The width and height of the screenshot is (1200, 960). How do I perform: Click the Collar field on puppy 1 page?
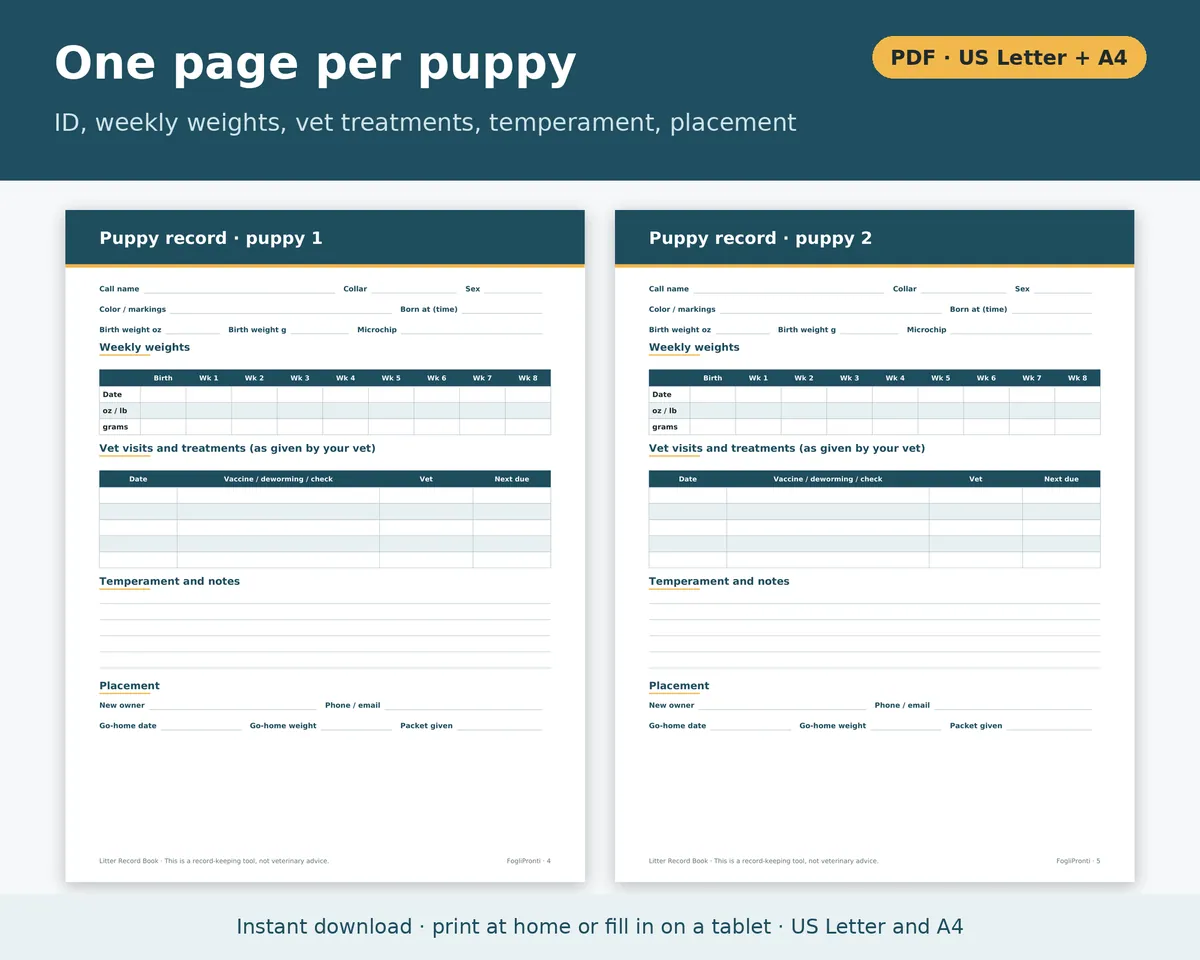pos(414,289)
